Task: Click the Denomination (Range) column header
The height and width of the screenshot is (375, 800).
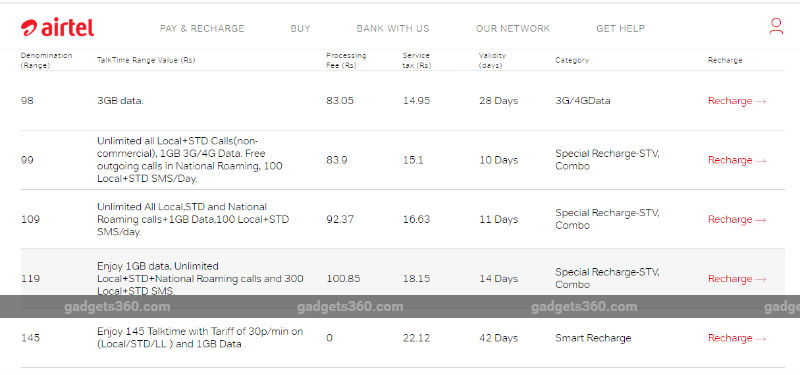Action: (x=46, y=60)
